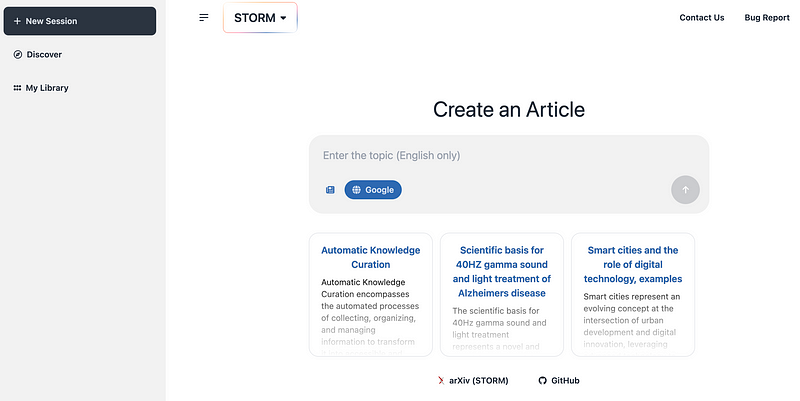Click the GitHub octocat icon

pyautogui.click(x=542, y=381)
